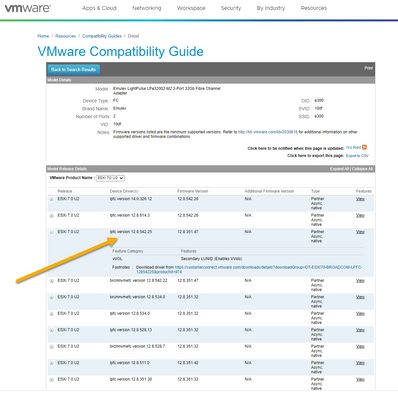Screen dimensions: 398x400
Task: Expand the lpfc version 14.0.326.12 row
Action: pyautogui.click(x=52, y=199)
